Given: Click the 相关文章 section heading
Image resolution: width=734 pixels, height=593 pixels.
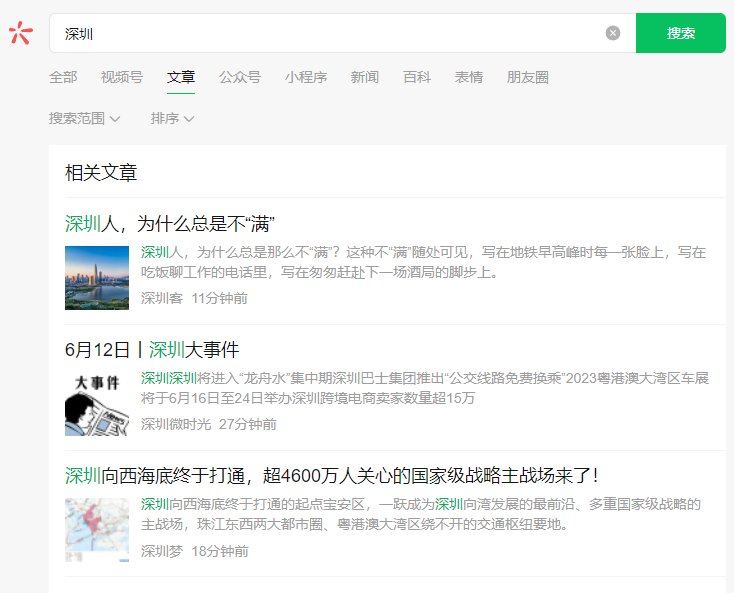Looking at the screenshot, I should pyautogui.click(x=101, y=173).
